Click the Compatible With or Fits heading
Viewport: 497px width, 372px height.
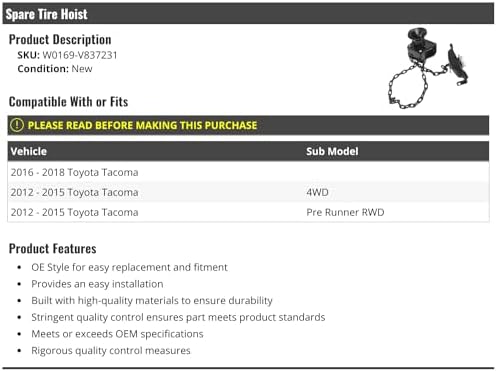click(x=68, y=102)
